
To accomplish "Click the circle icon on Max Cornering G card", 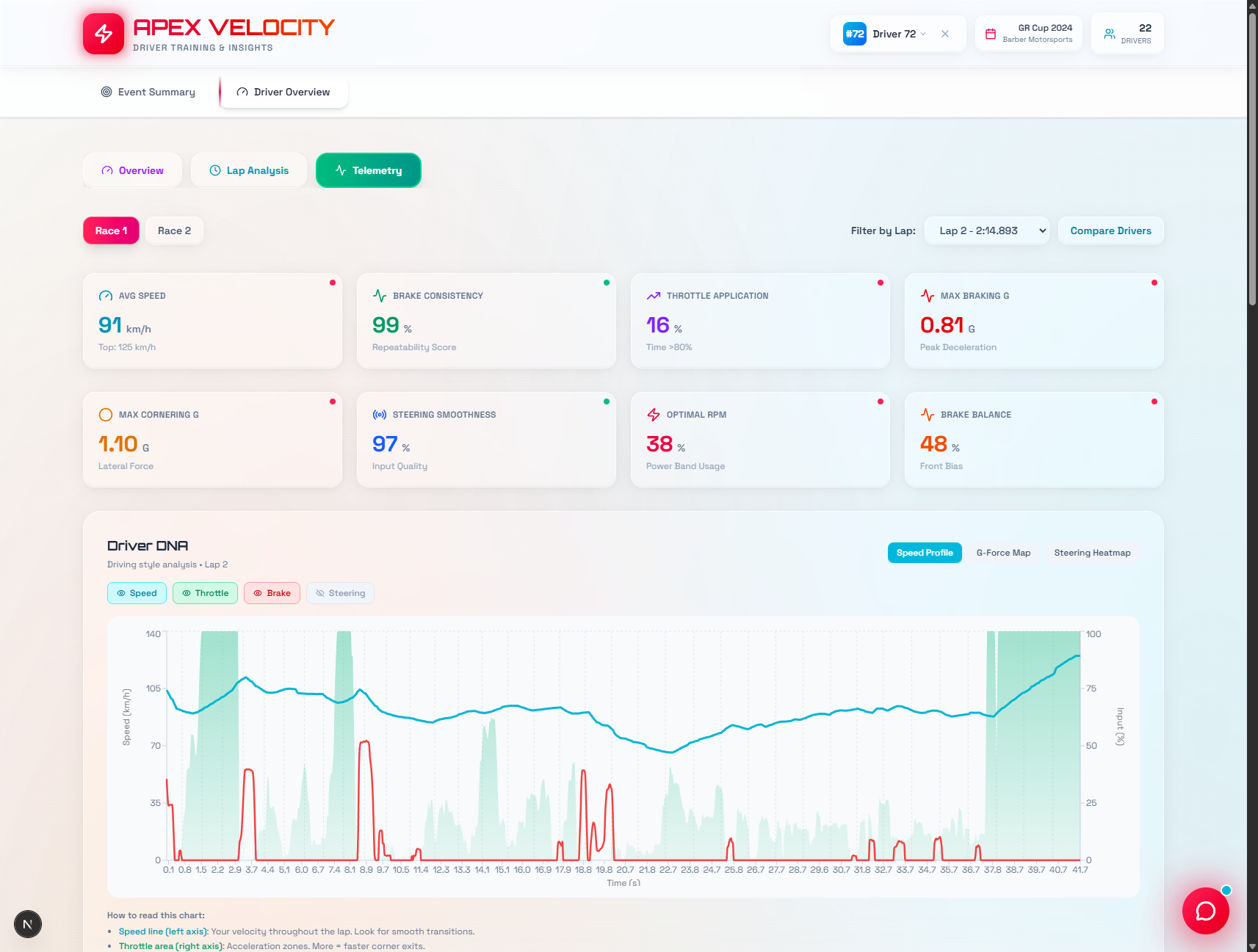I will [105, 414].
